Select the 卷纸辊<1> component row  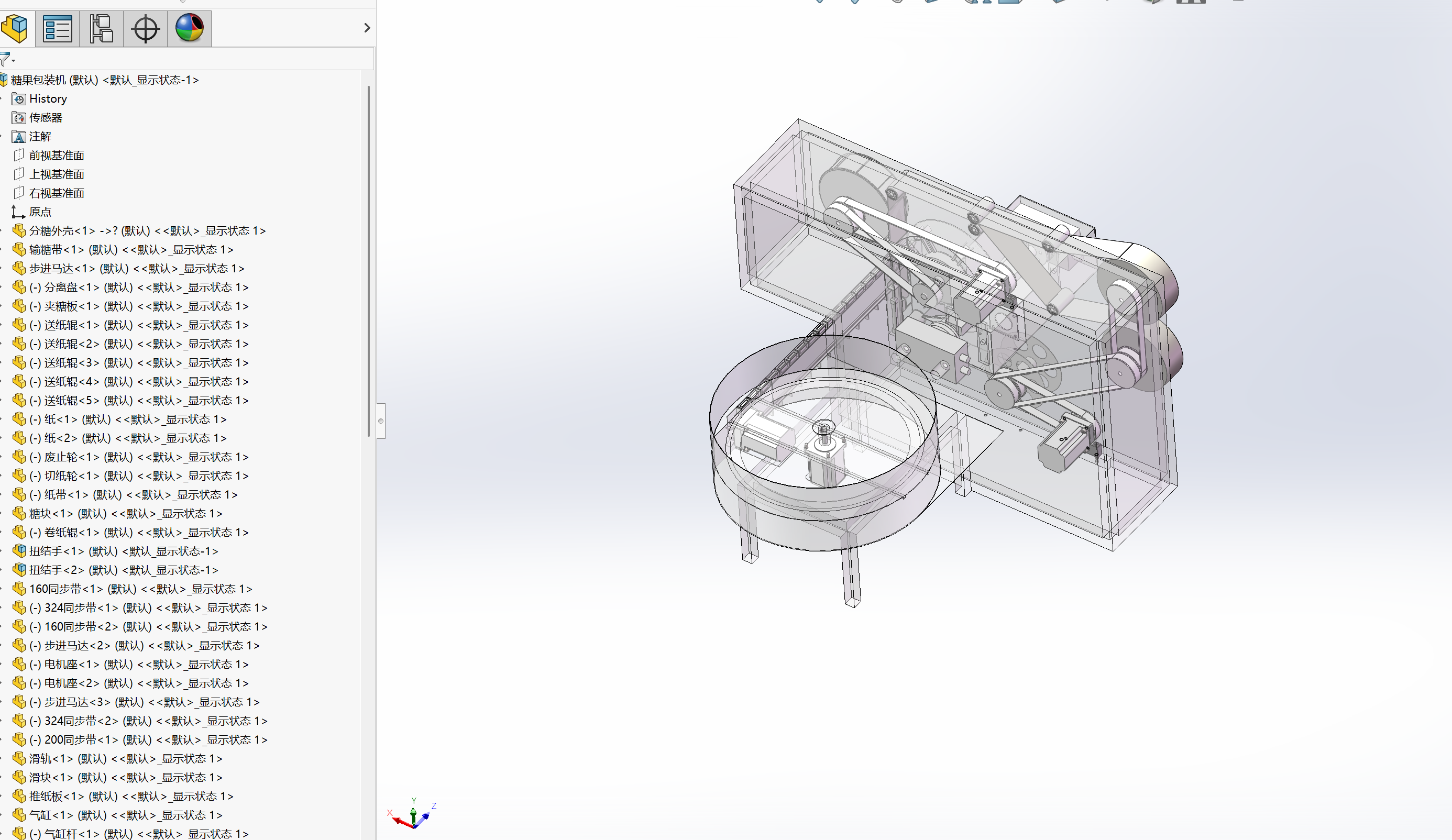[x=130, y=533]
